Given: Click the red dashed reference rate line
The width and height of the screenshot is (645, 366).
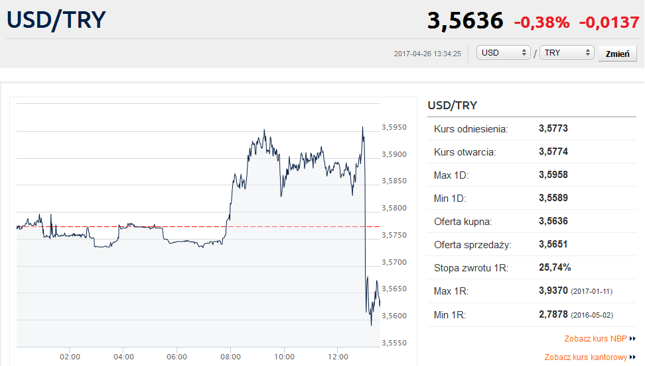Looking at the screenshot, I should coord(198,227).
